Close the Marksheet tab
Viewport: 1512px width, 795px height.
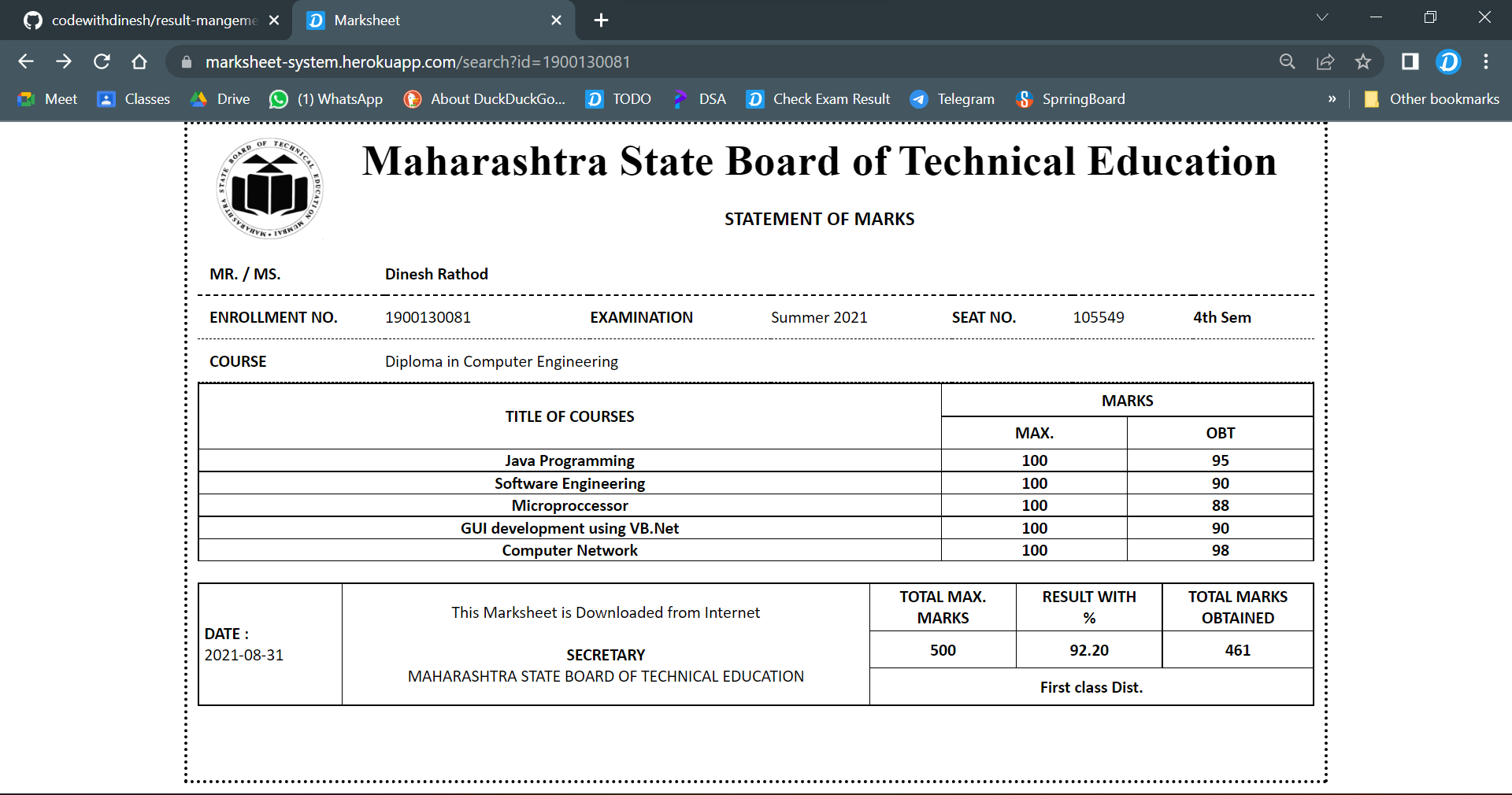pyautogui.click(x=556, y=20)
